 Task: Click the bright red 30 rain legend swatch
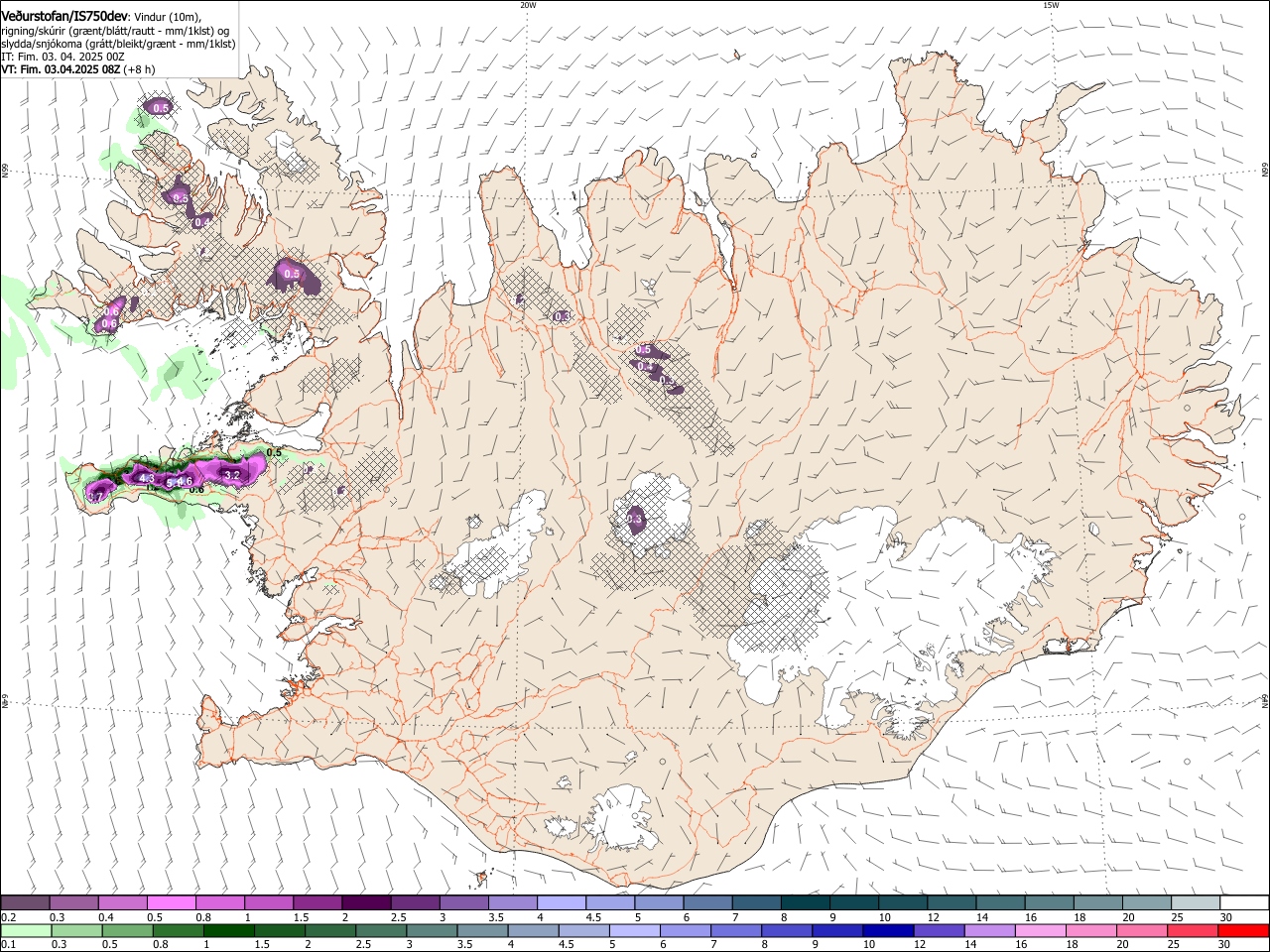[1243, 930]
